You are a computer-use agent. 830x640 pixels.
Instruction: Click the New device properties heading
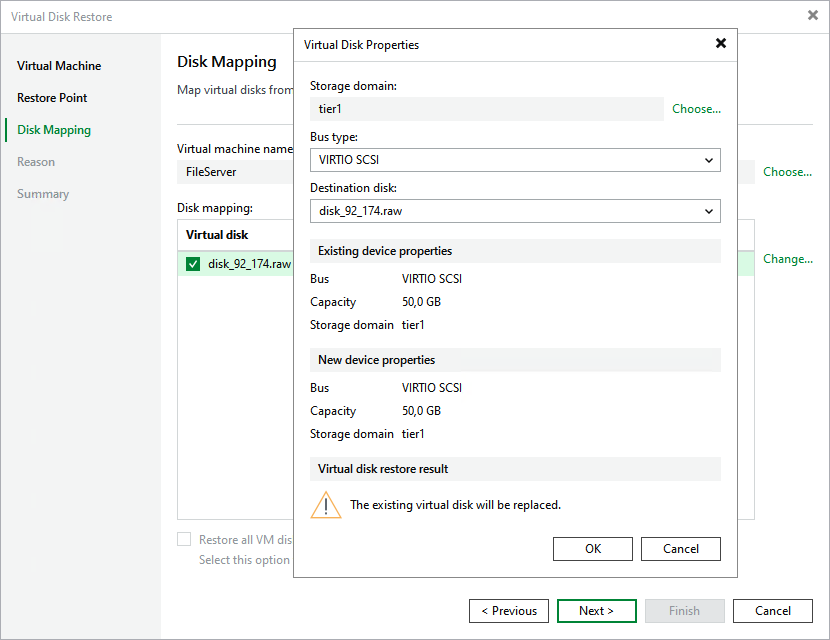376,360
